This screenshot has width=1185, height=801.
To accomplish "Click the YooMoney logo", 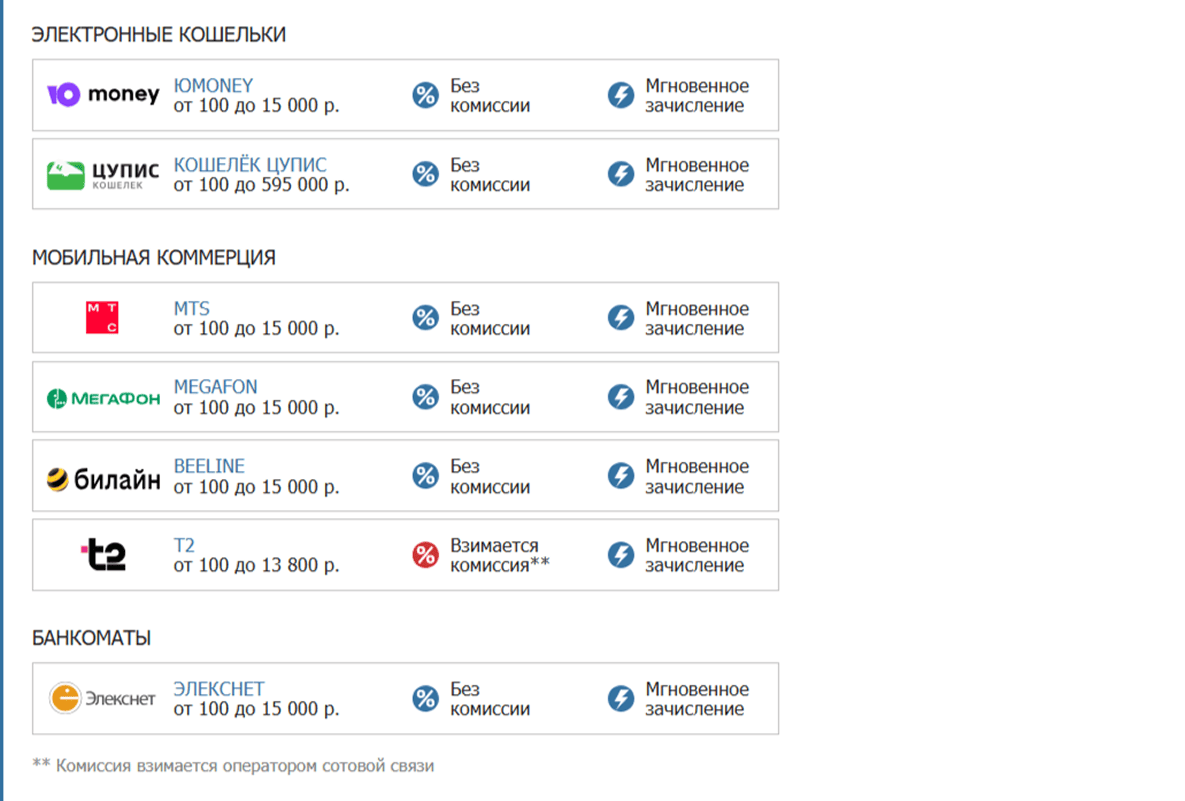I will pos(103,95).
